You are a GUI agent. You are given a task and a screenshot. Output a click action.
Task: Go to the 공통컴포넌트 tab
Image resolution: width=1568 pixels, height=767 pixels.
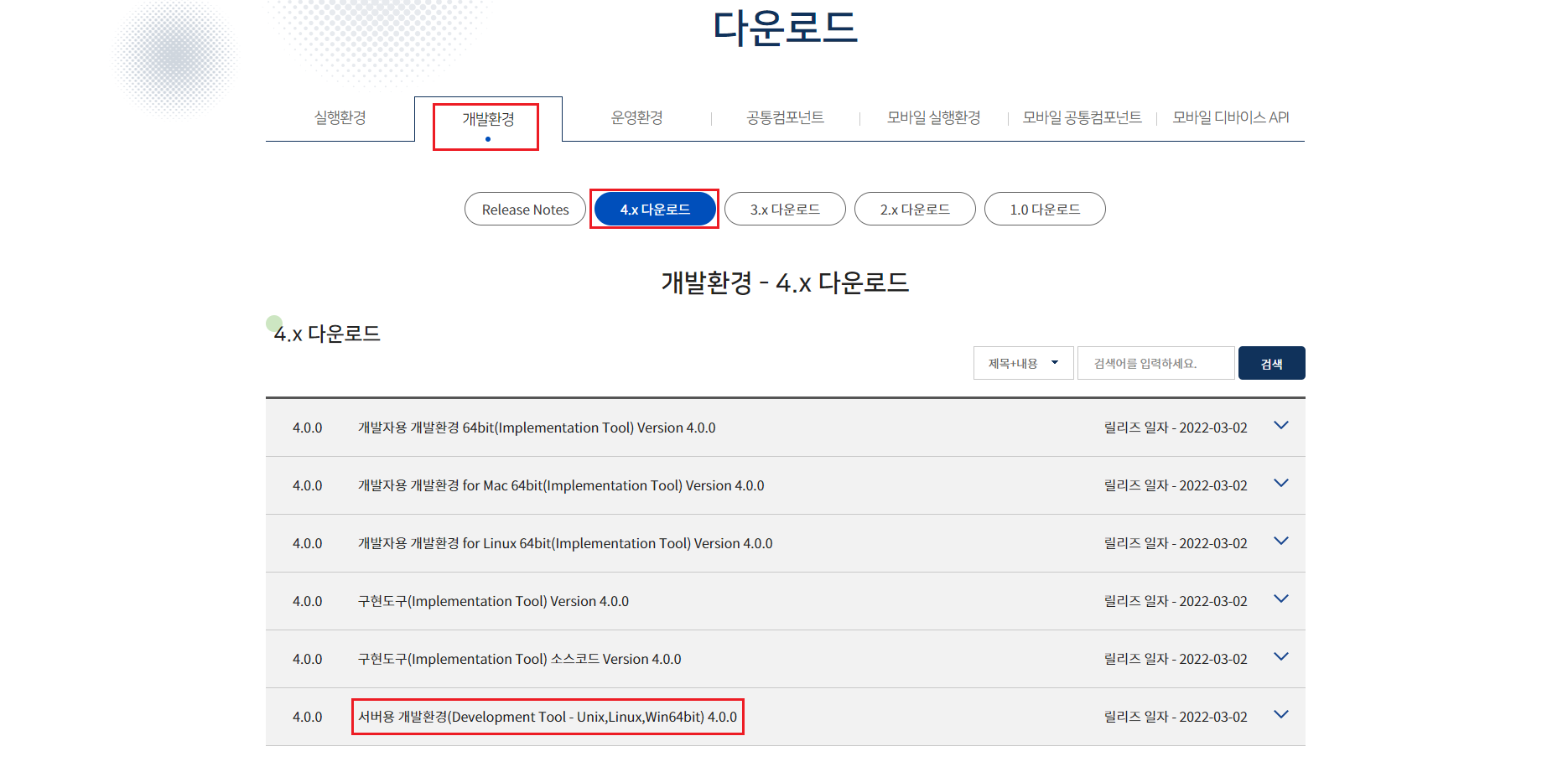785,118
